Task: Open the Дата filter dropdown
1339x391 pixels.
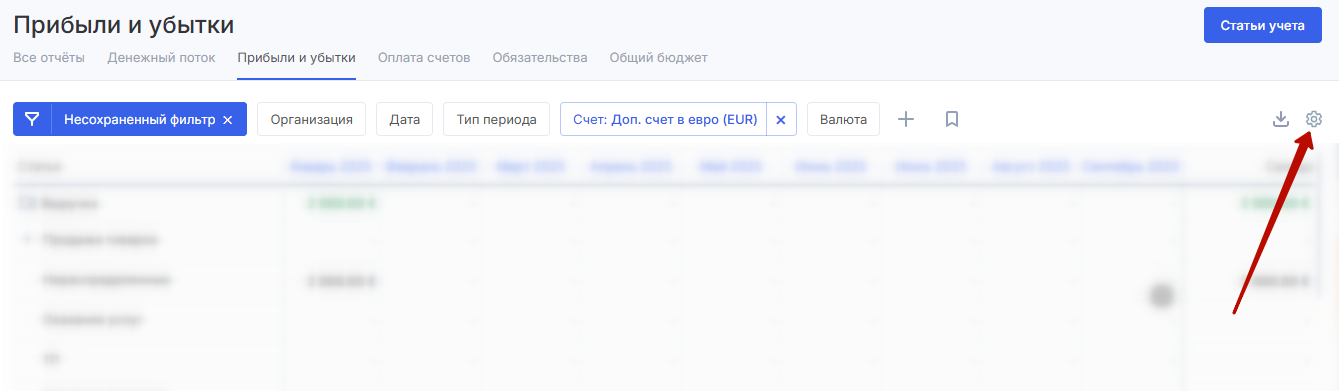Action: pyautogui.click(x=404, y=119)
